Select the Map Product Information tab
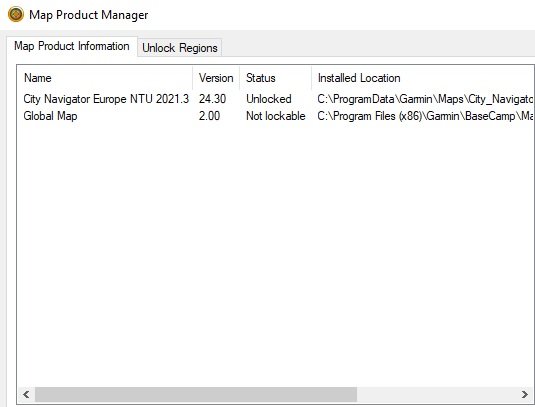The height and width of the screenshot is (407, 535). [x=72, y=46]
